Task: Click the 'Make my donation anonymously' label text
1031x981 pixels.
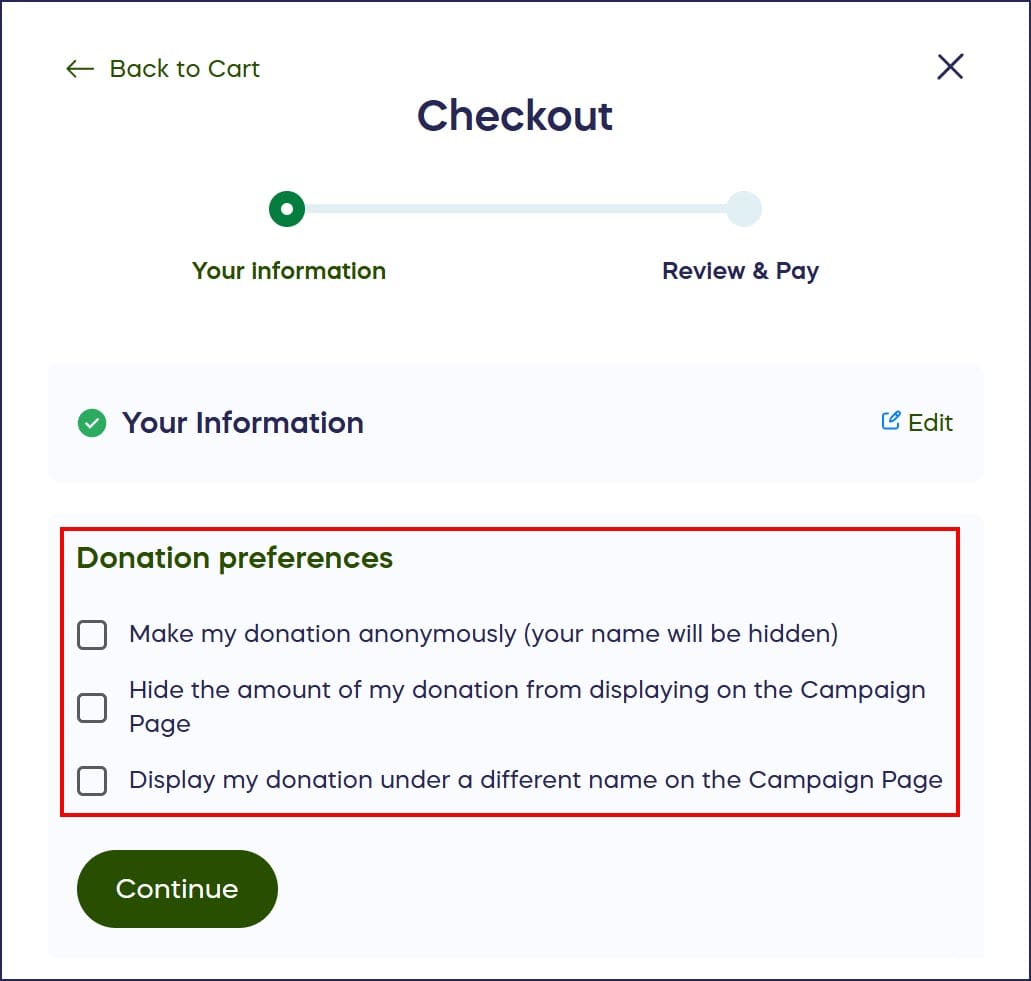Action: tap(483, 634)
